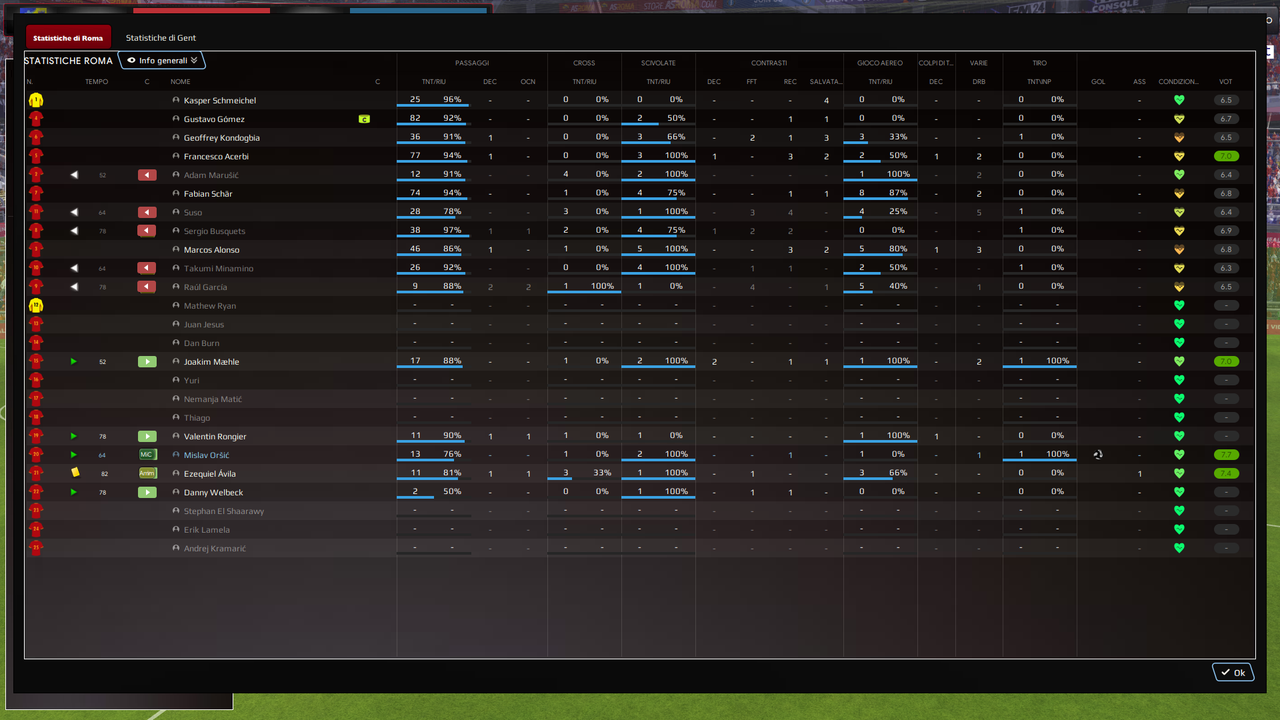The height and width of the screenshot is (720, 1280).
Task: Open Kasper Schmeichel's player profile
Action: tap(220, 100)
